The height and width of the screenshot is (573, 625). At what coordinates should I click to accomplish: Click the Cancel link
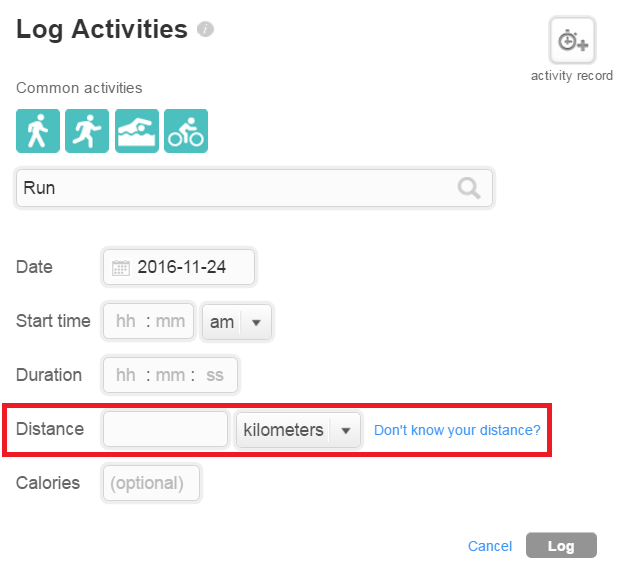(x=490, y=546)
